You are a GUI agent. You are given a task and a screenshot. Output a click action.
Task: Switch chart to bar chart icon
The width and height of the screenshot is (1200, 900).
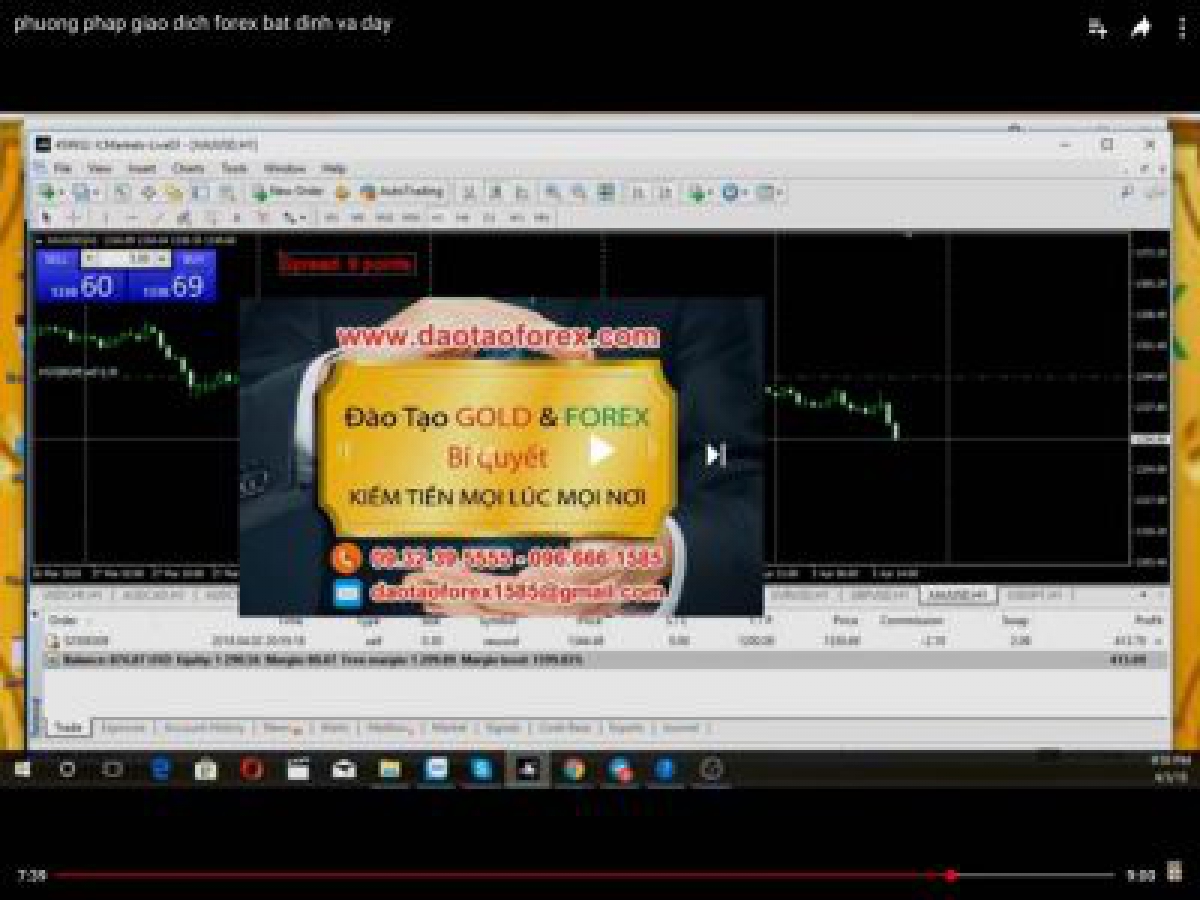click(468, 192)
